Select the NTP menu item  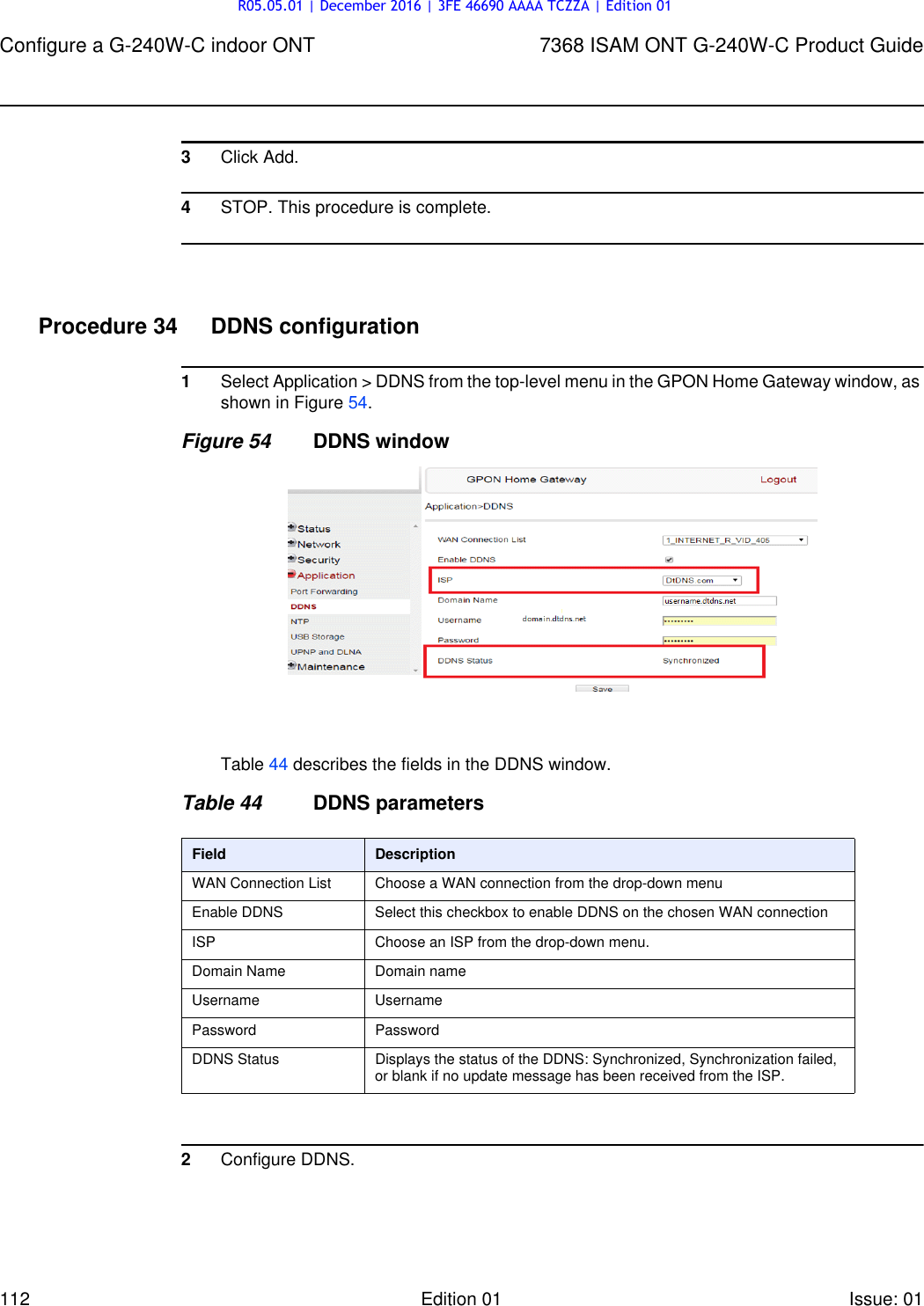tap(299, 621)
